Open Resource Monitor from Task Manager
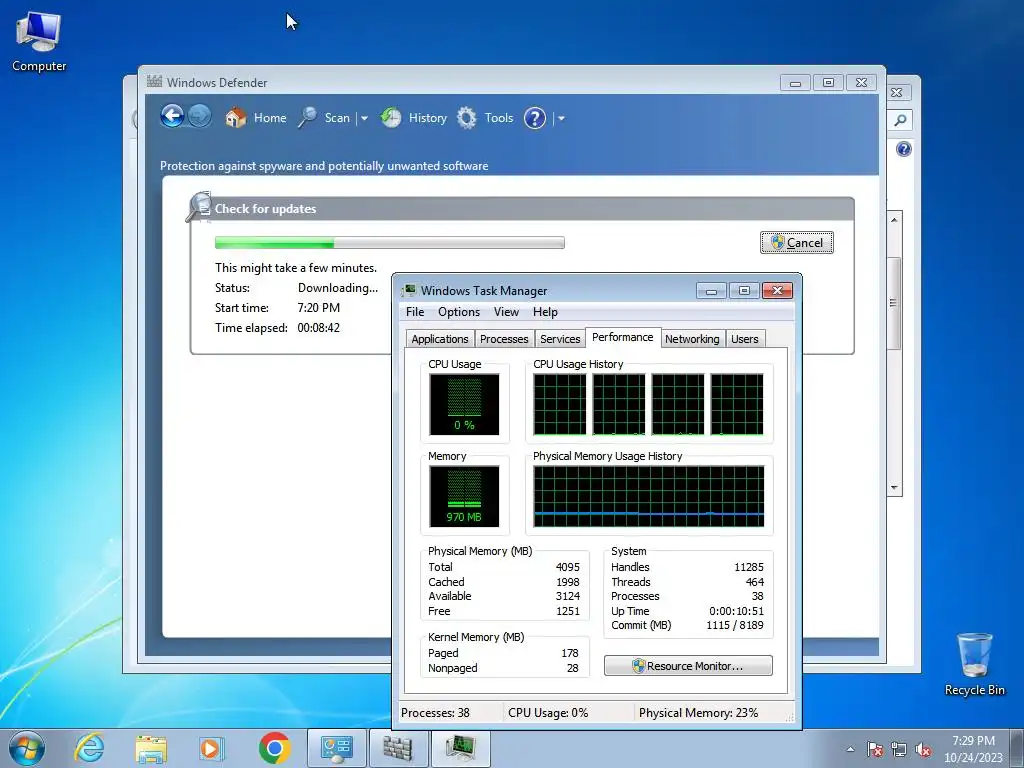This screenshot has height=768, width=1024. coord(688,666)
